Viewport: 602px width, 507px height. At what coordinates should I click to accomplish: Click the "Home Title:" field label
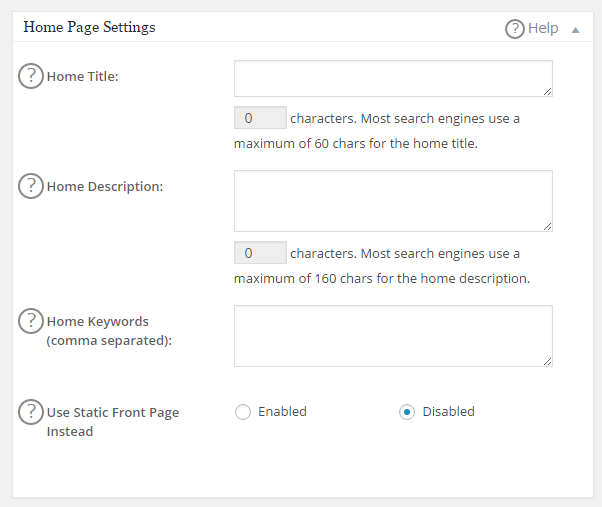(82, 77)
